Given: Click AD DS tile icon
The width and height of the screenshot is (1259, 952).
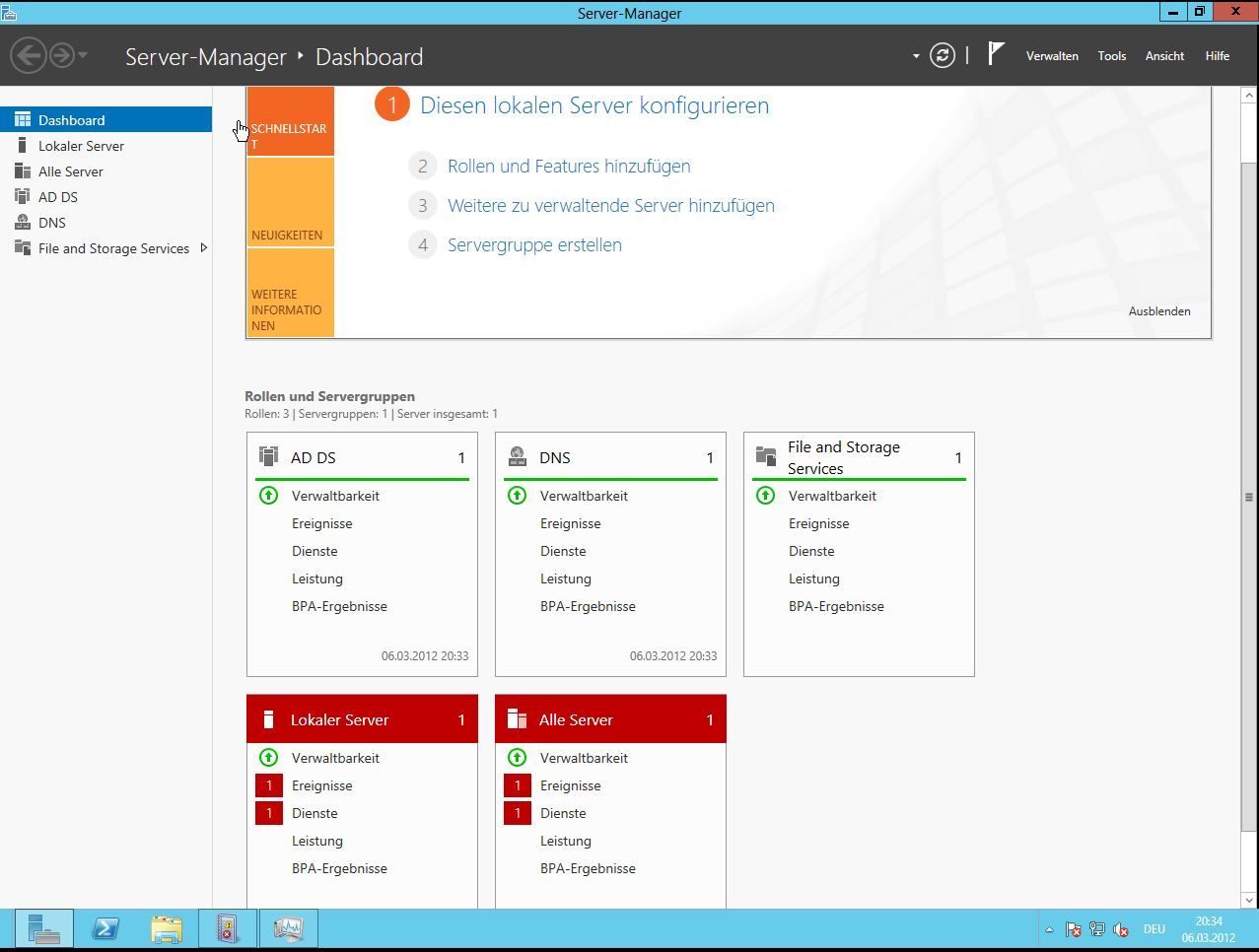Looking at the screenshot, I should [x=268, y=456].
